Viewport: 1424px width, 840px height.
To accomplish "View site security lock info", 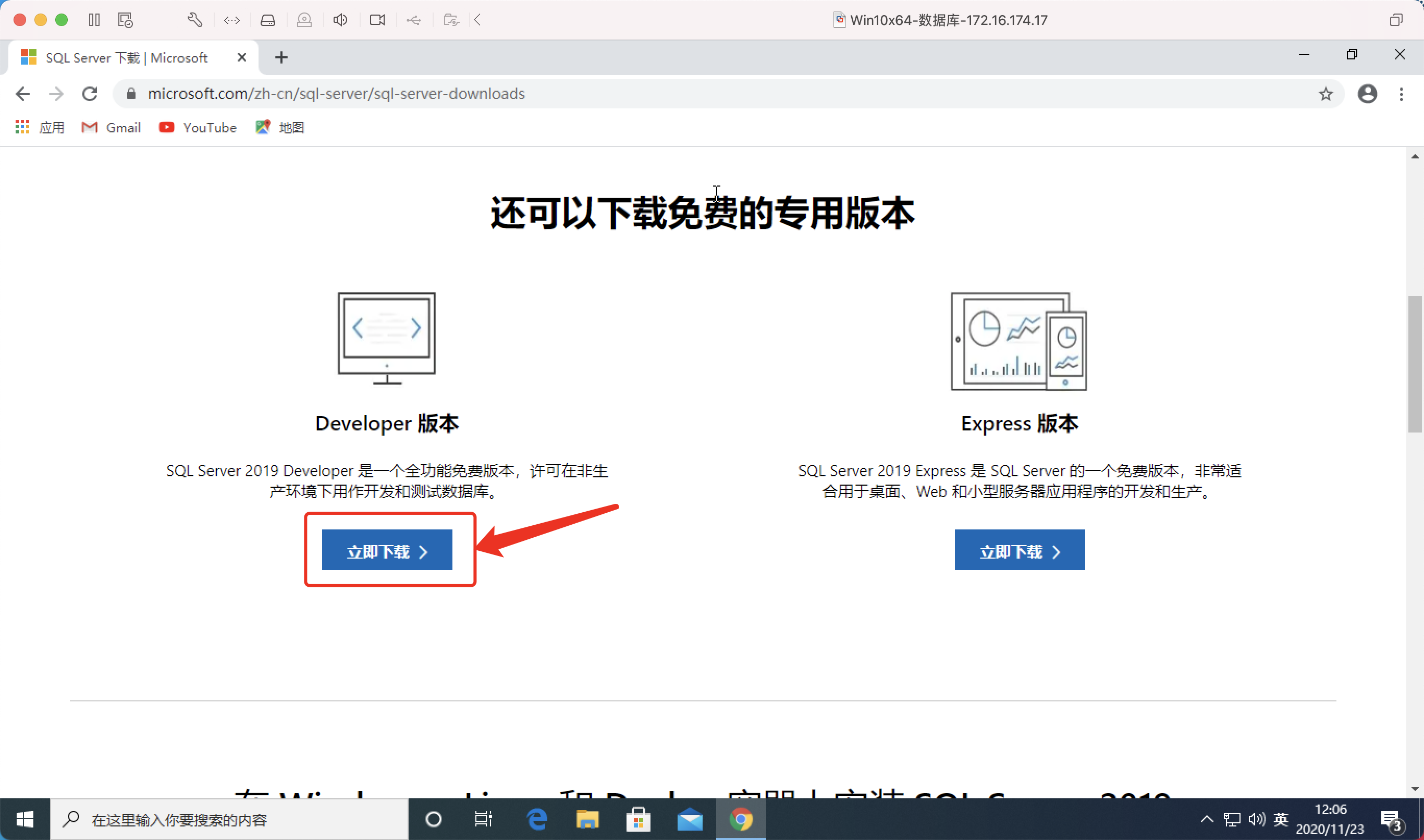I will 131,94.
